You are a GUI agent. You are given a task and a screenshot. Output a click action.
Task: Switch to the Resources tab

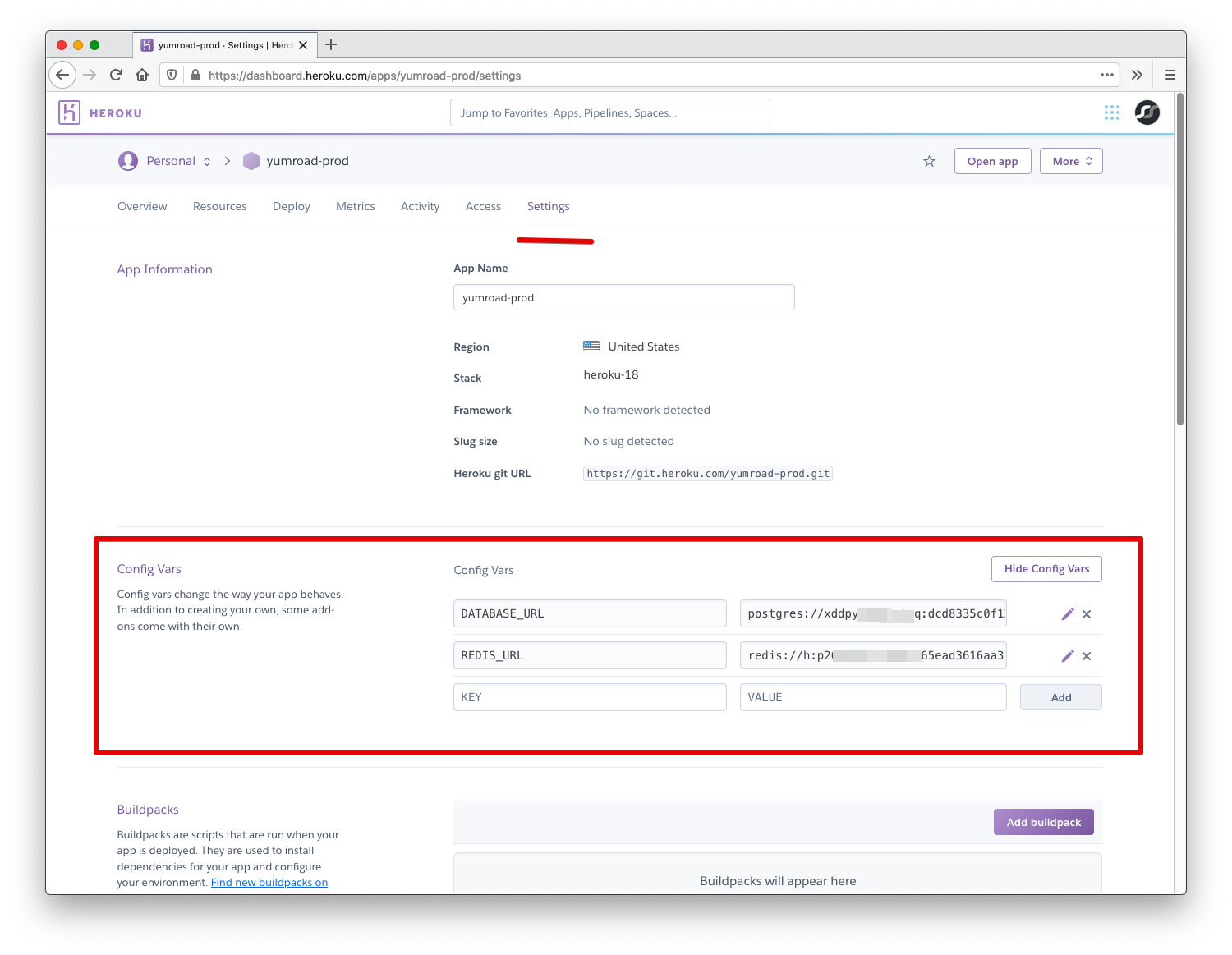coord(219,206)
